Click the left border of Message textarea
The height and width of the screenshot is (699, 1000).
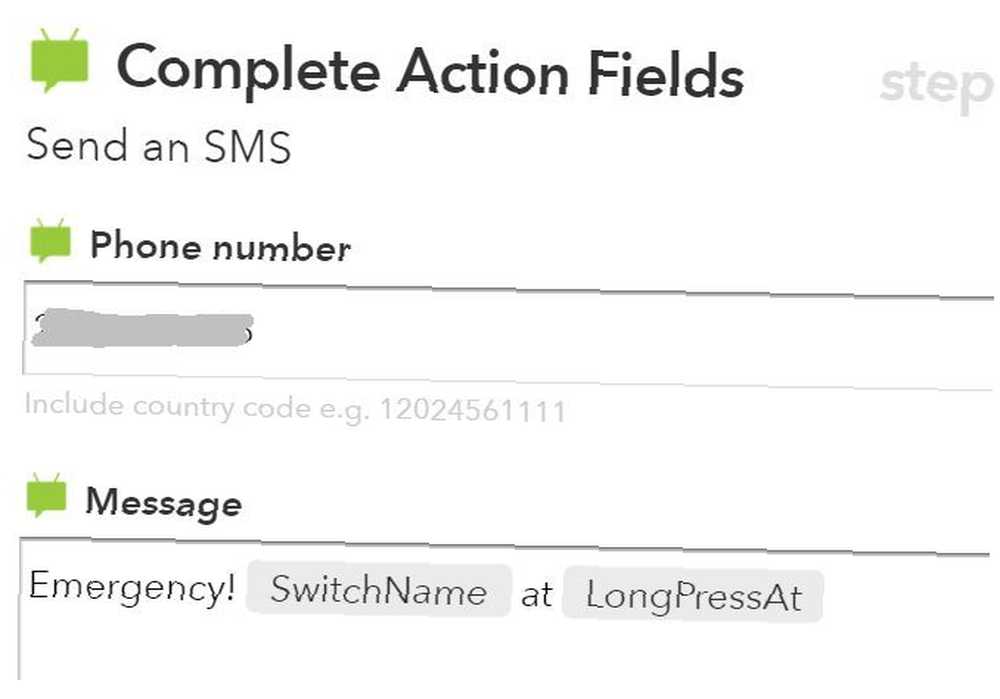tap(20, 609)
